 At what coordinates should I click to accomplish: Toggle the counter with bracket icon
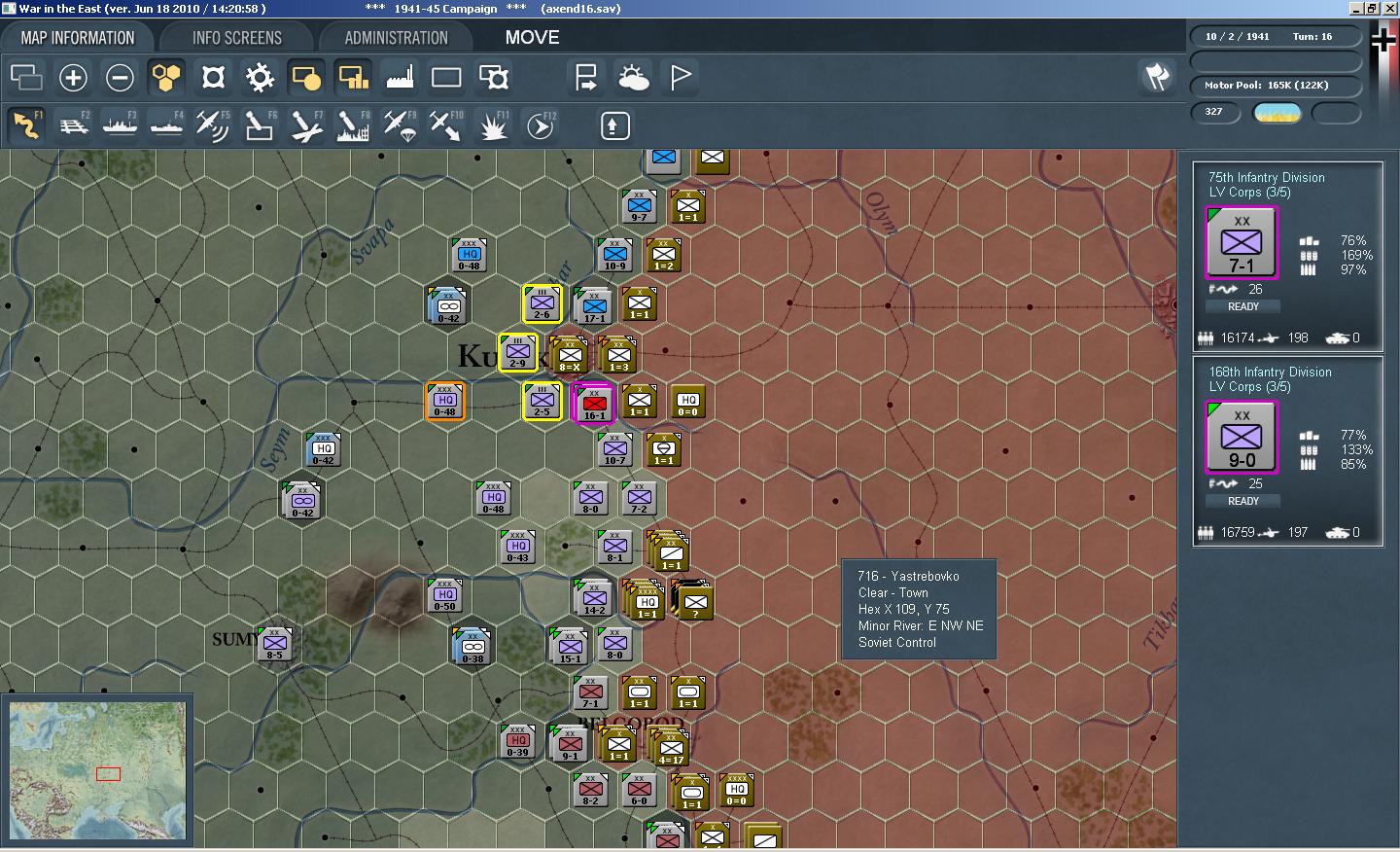coord(494,78)
